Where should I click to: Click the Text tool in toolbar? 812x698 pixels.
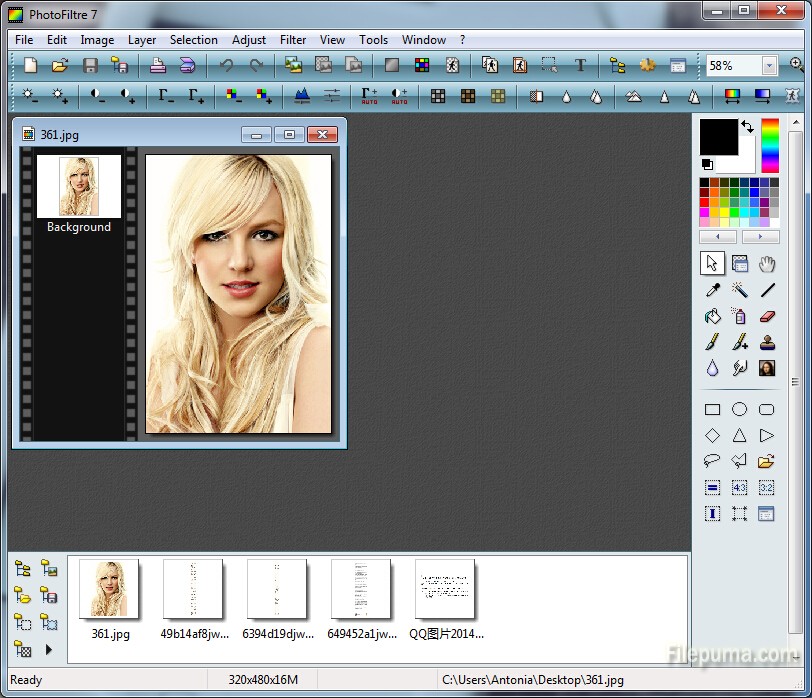(580, 65)
